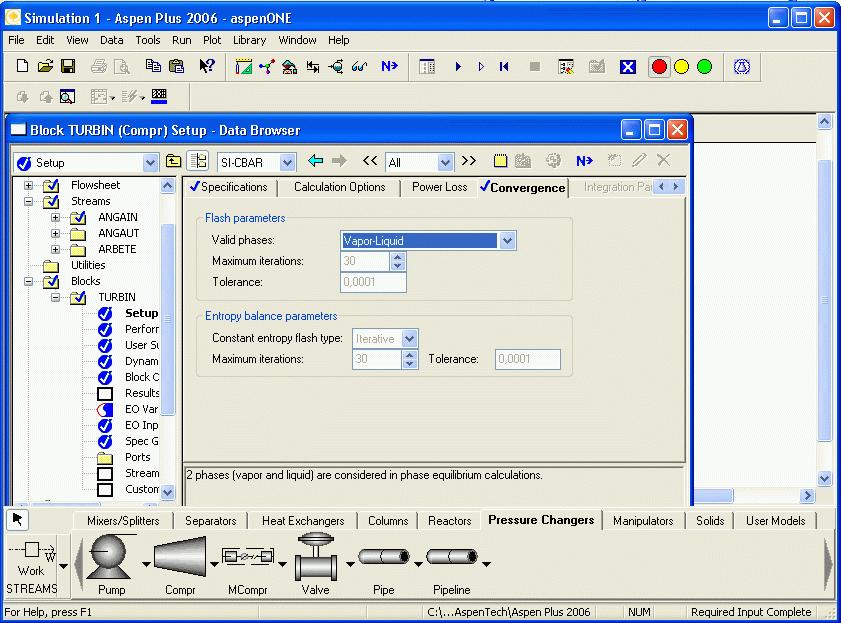Collapse the Streams tree node
This screenshot has height=623, width=841.
point(28,202)
